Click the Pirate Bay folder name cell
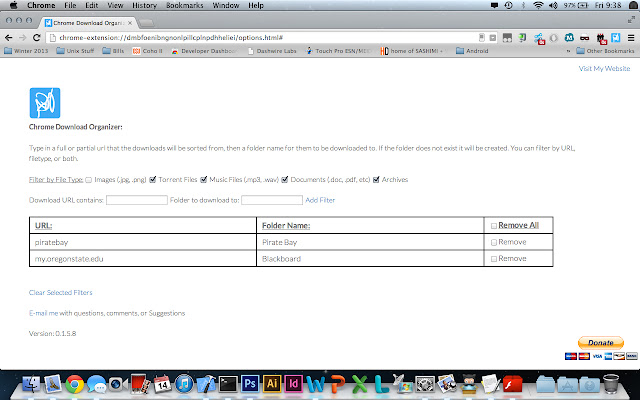The width and height of the screenshot is (640, 400). 370,242
